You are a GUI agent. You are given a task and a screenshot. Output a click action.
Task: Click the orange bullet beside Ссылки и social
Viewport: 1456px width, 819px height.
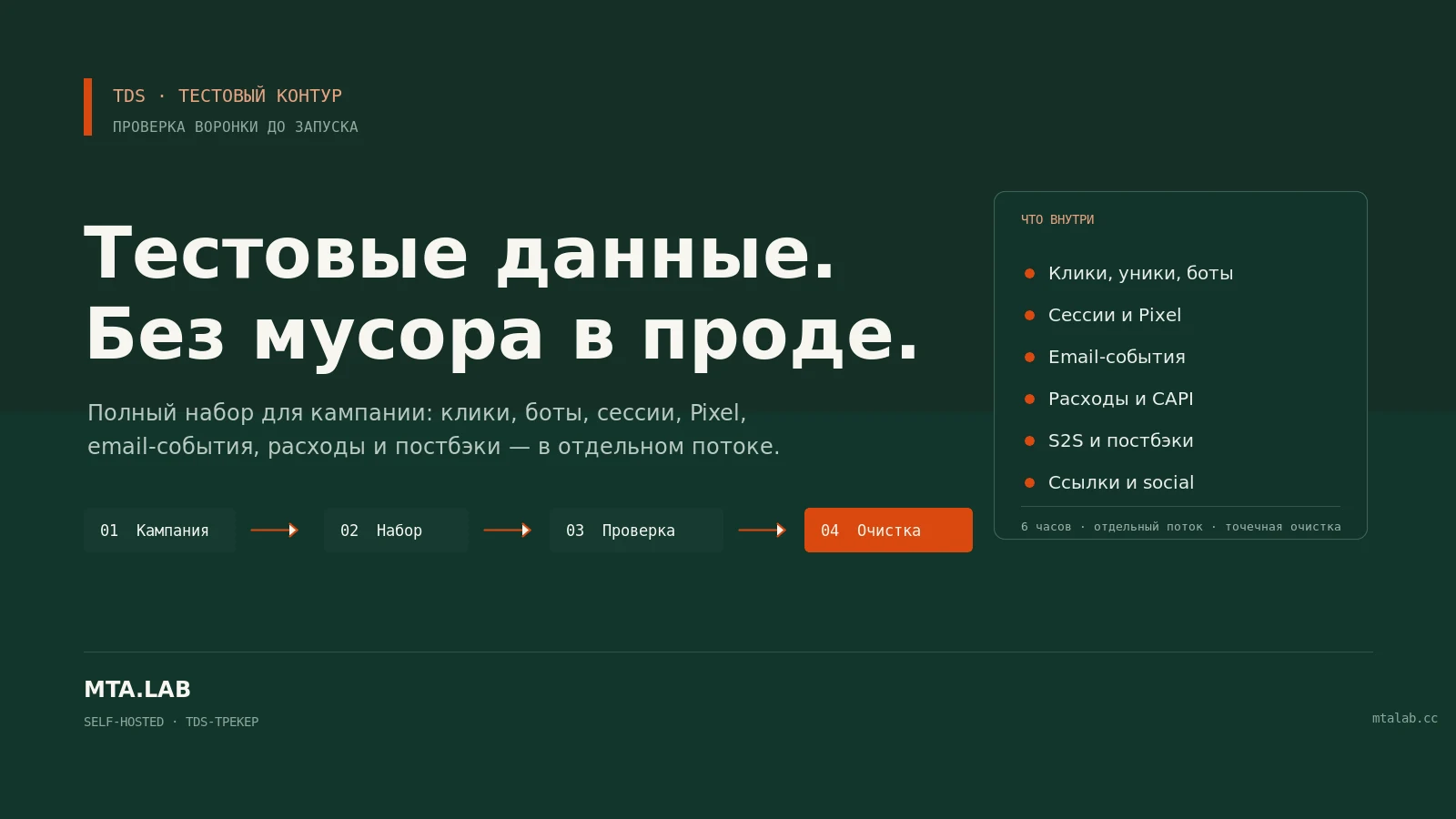(1029, 482)
